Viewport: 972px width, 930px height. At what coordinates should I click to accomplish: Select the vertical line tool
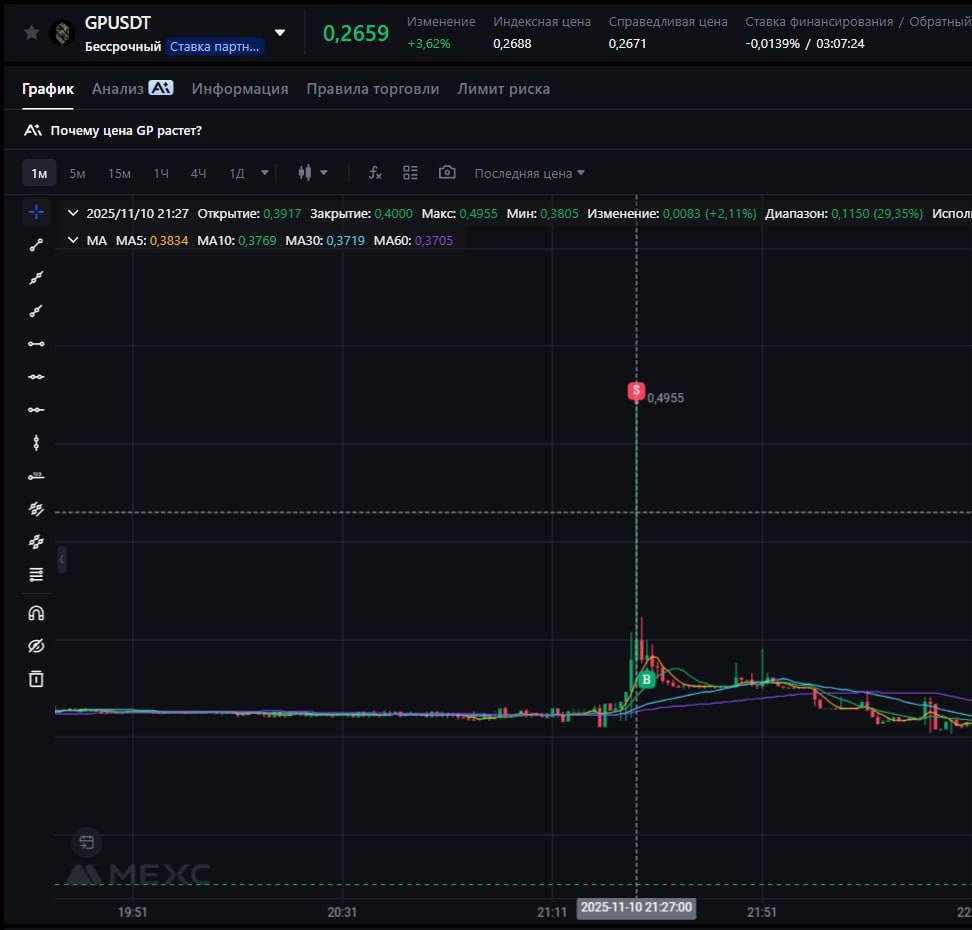(x=36, y=443)
